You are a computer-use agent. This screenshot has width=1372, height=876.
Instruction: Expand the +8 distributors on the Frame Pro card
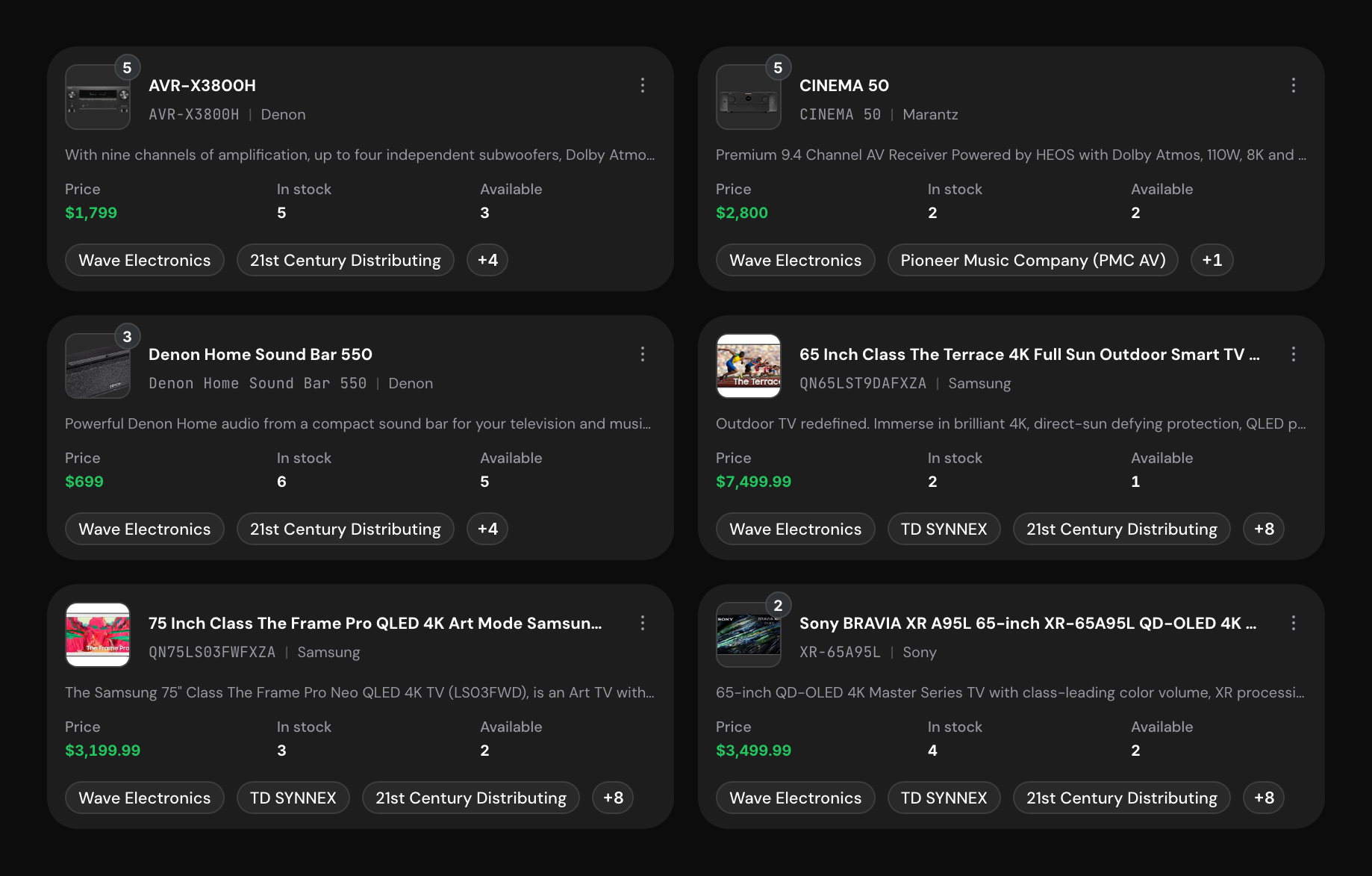coord(613,798)
